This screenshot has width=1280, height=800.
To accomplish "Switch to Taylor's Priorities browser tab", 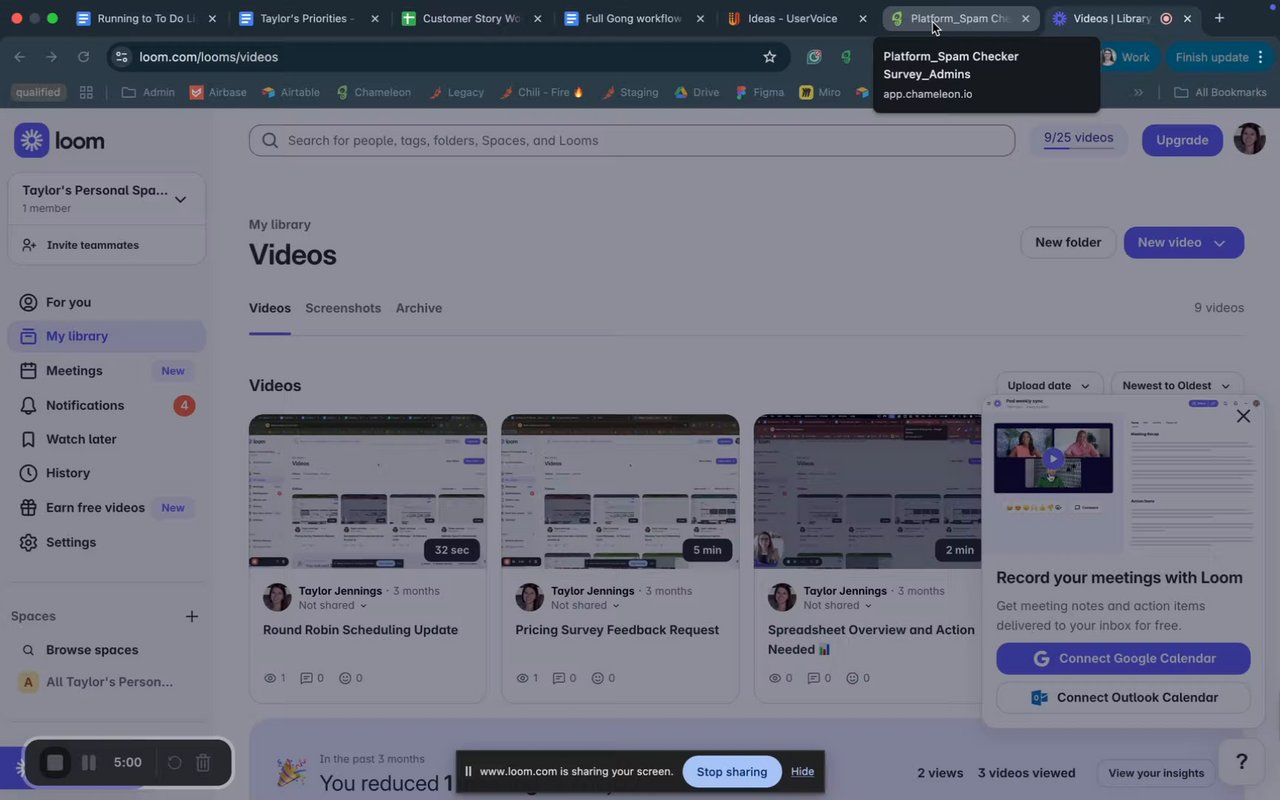I will [x=308, y=18].
